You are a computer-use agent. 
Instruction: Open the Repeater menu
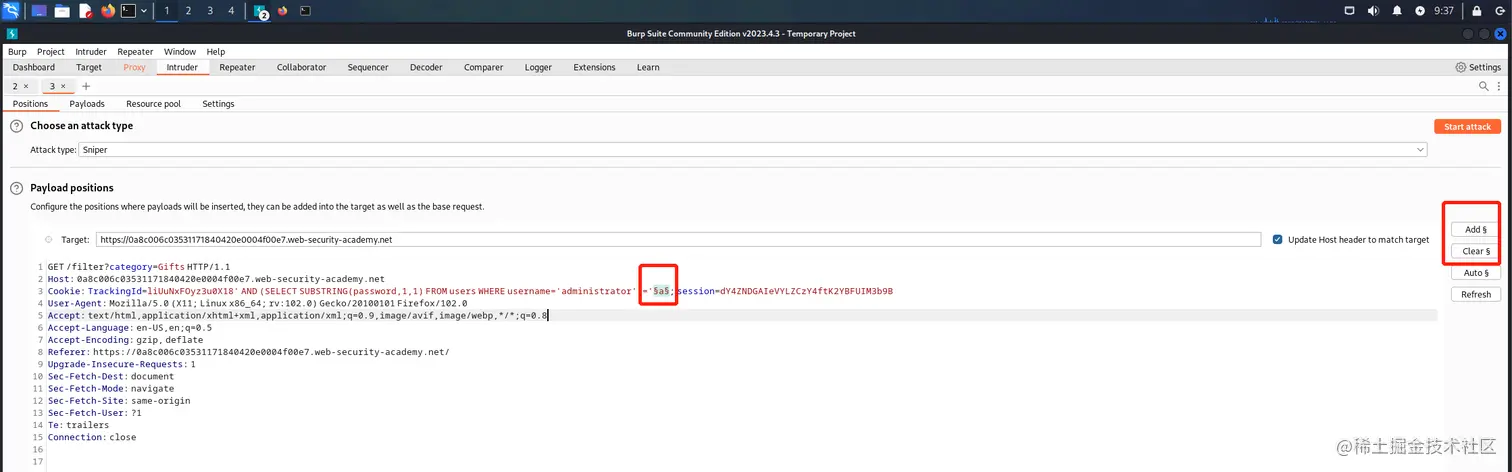click(135, 51)
